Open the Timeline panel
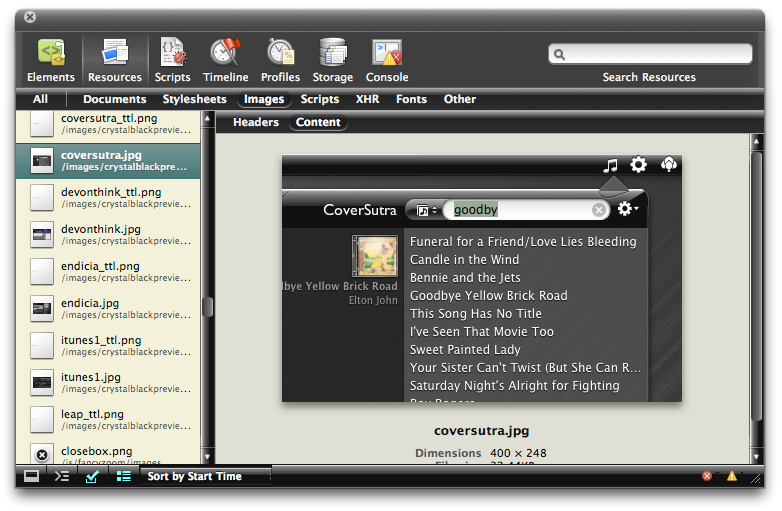 pos(225,60)
